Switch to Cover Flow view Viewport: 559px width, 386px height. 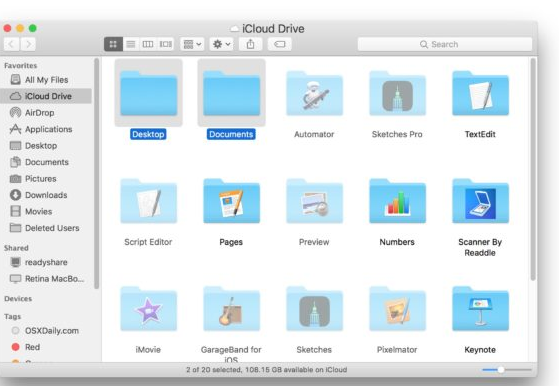pyautogui.click(x=165, y=44)
